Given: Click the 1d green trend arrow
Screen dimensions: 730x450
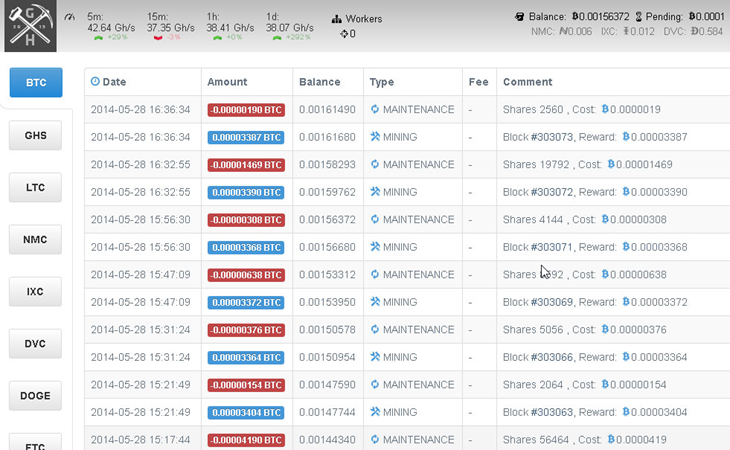Looking at the screenshot, I should [x=277, y=38].
